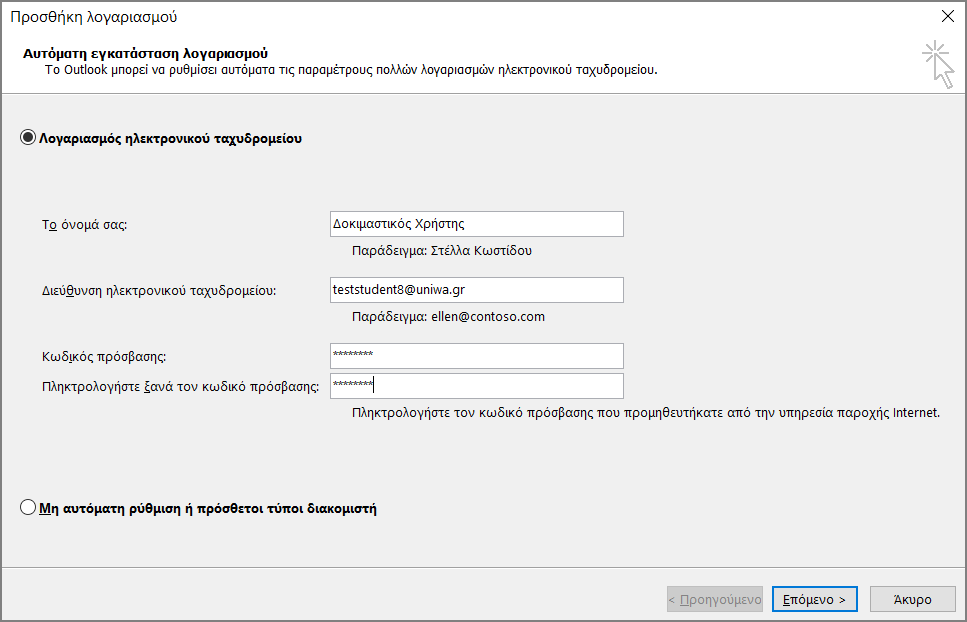Viewport: 967px width, 622px height.
Task: Click Διεύθυνση ηλεκτρονικού ταχυδρομείου field label
Action: 159,291
